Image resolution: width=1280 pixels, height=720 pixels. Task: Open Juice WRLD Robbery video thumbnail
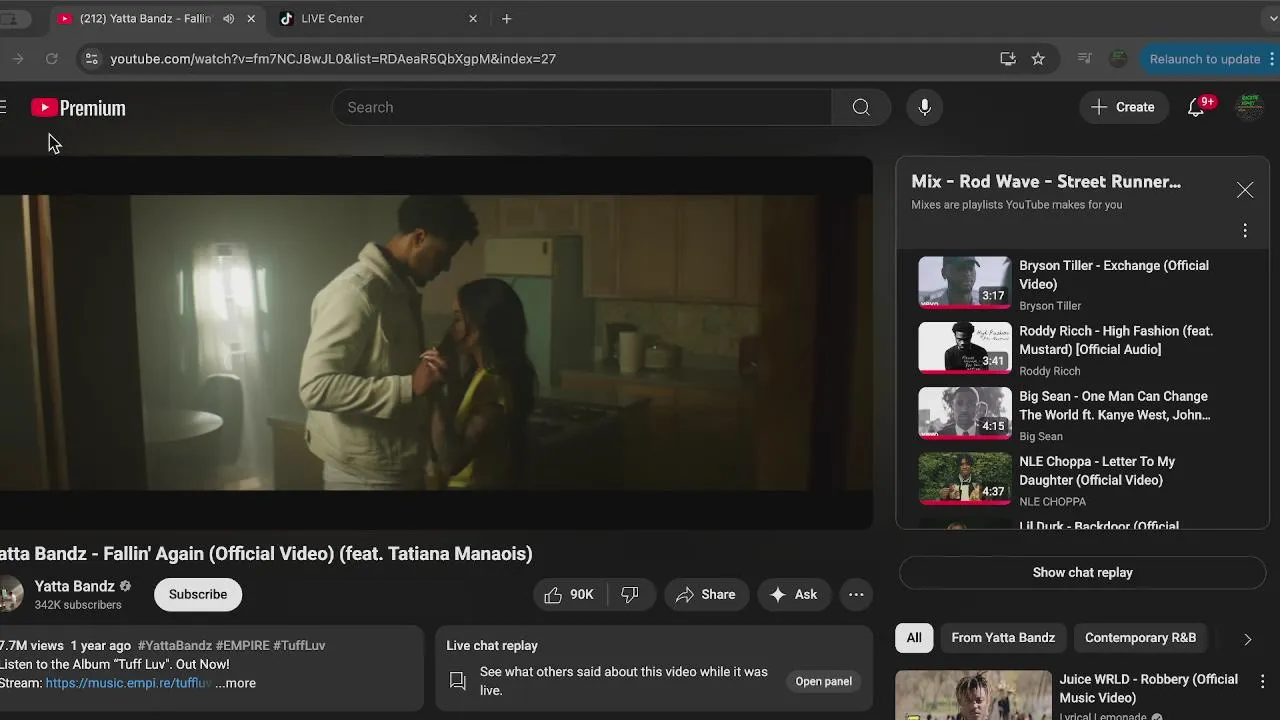pyautogui.click(x=973, y=695)
